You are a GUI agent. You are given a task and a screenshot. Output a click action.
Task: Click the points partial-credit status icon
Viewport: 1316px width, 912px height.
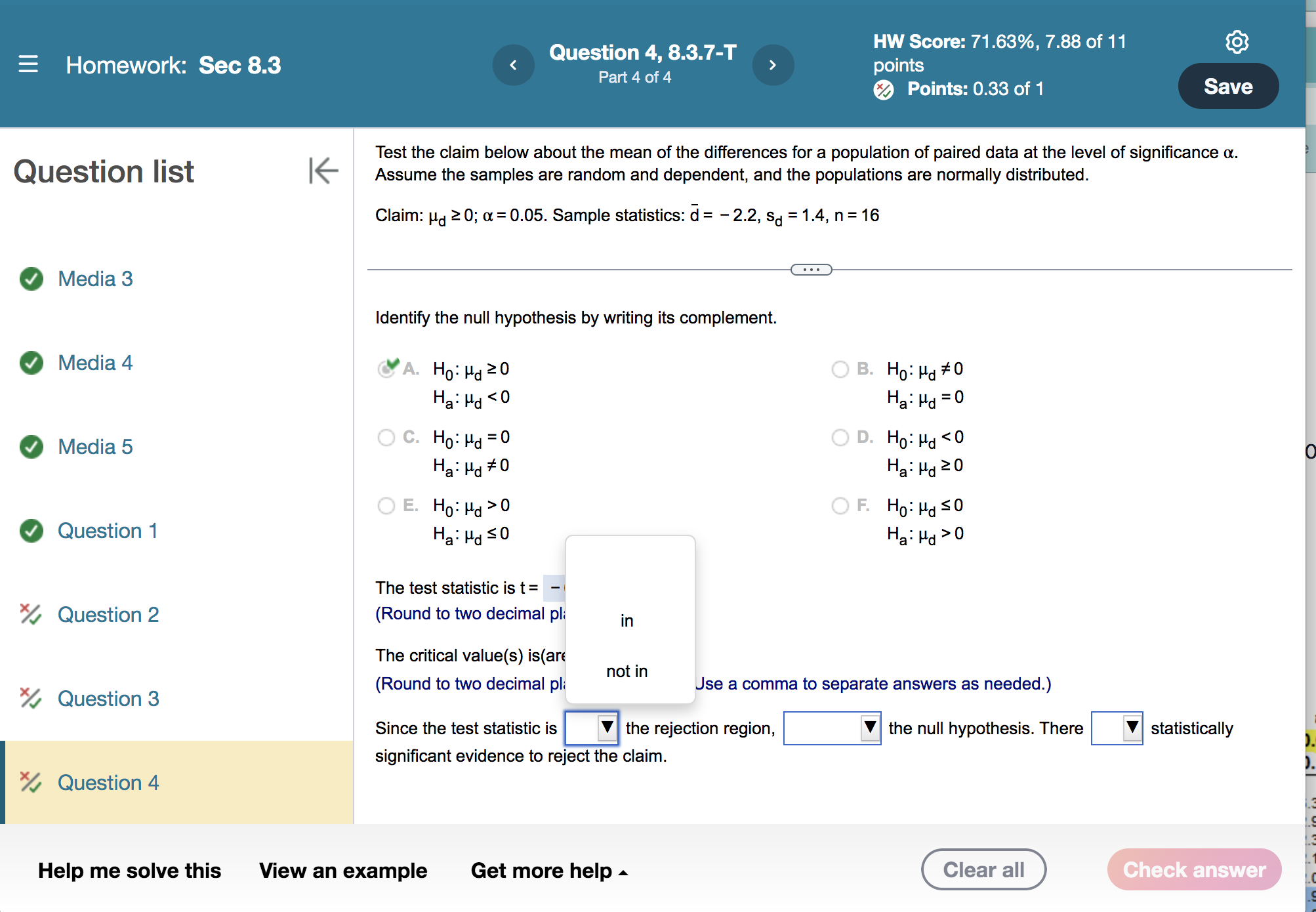click(883, 89)
